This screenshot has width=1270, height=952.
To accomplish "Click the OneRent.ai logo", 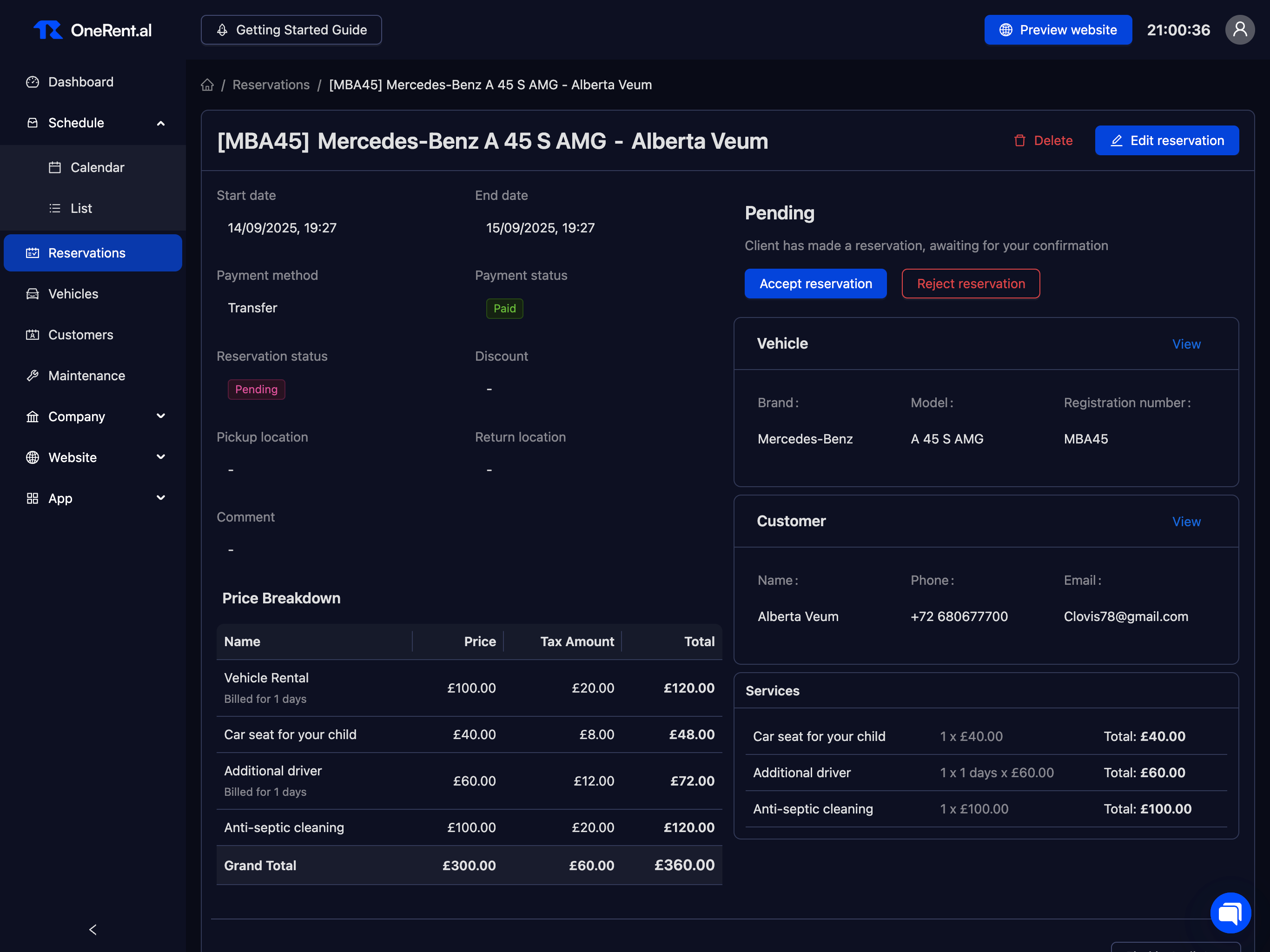I will click(93, 30).
